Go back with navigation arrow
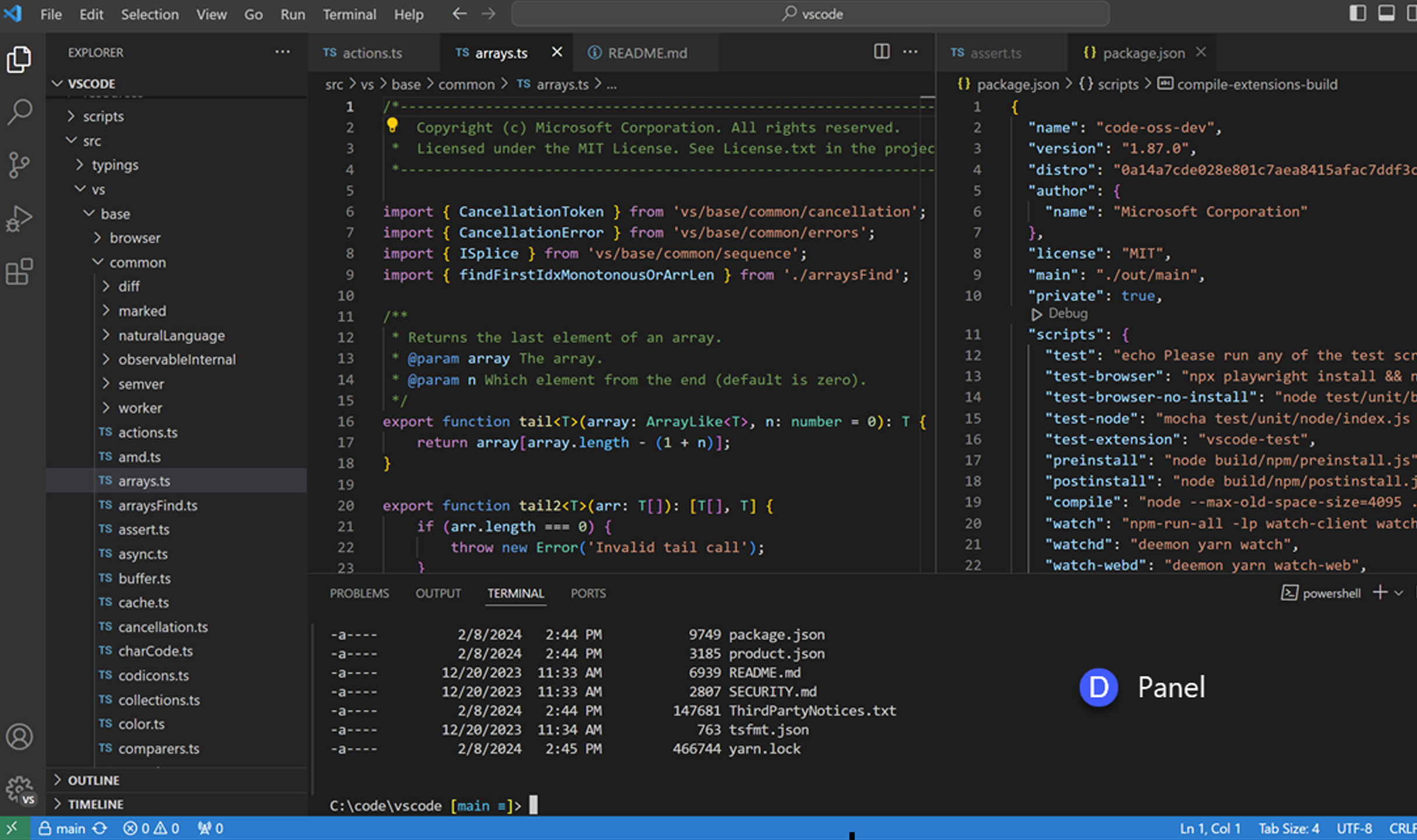The image size is (1417, 840). click(x=460, y=13)
